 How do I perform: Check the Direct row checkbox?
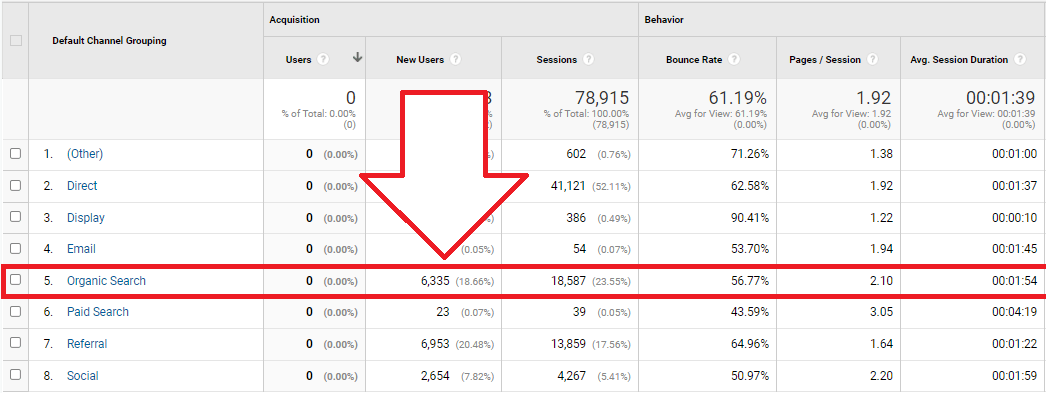click(x=15, y=185)
